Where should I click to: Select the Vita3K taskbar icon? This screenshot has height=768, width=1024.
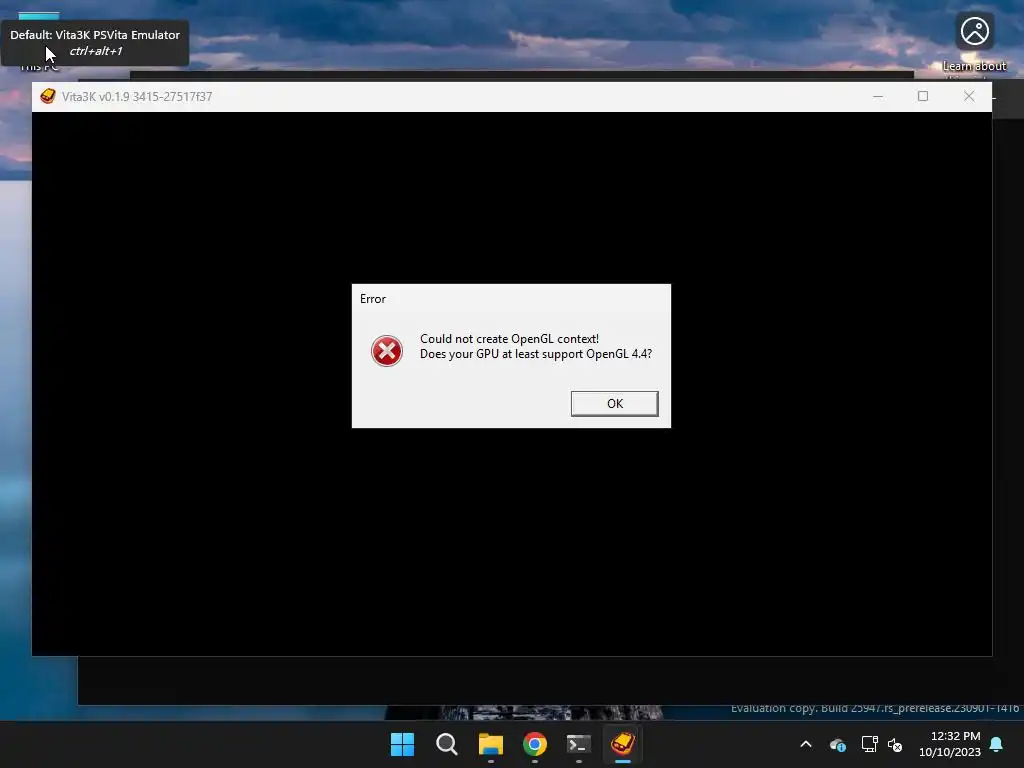point(623,744)
